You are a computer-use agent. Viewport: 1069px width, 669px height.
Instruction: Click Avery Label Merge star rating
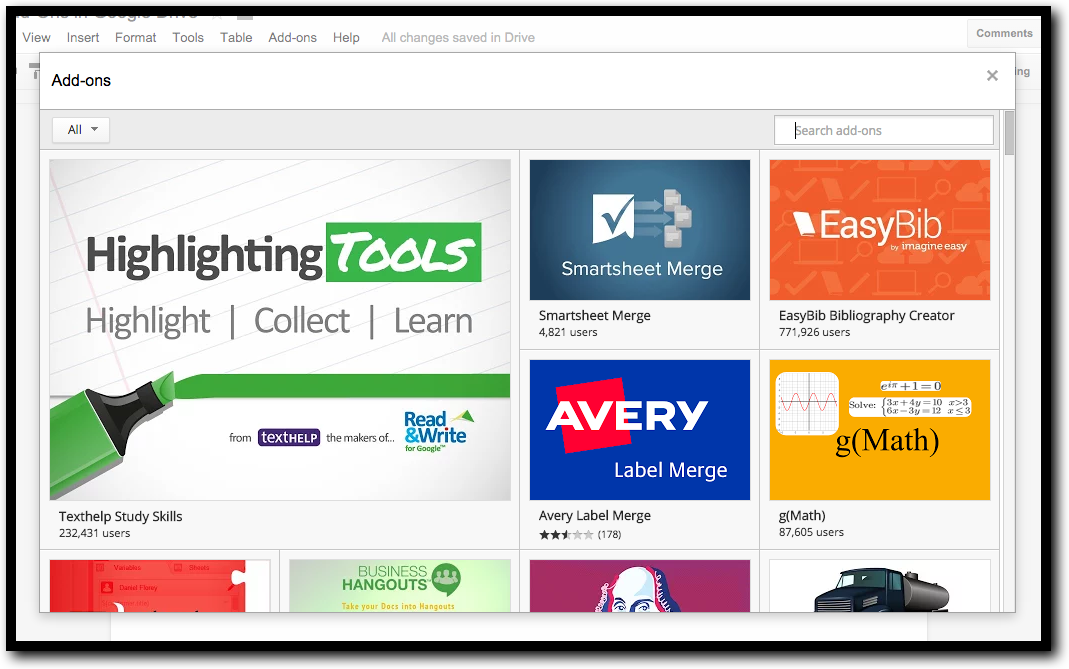click(x=566, y=535)
